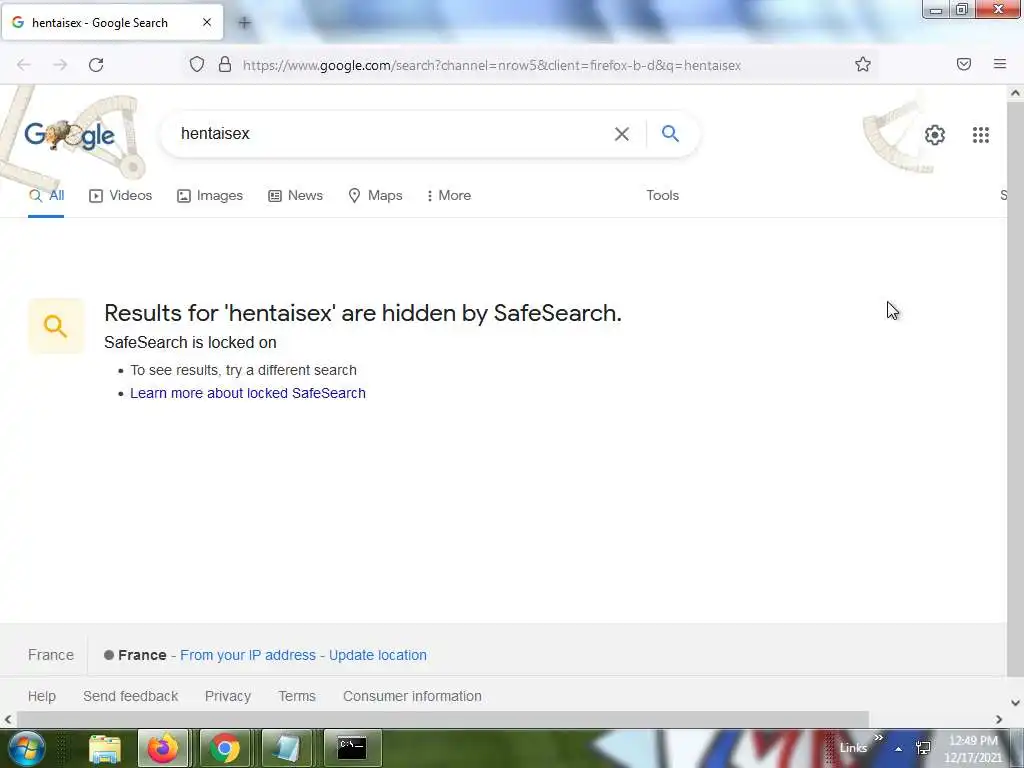The height and width of the screenshot is (768, 1024).
Task: Launch Google Chrome from the taskbar
Action: [x=224, y=748]
